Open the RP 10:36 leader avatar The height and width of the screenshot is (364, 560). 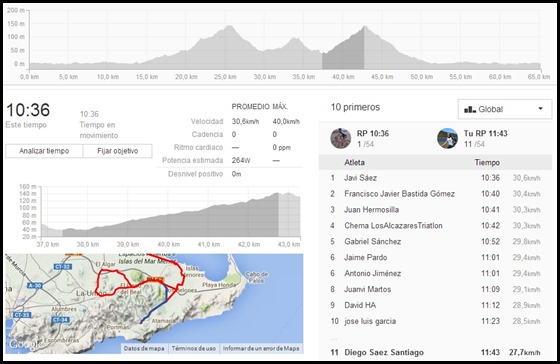340,138
